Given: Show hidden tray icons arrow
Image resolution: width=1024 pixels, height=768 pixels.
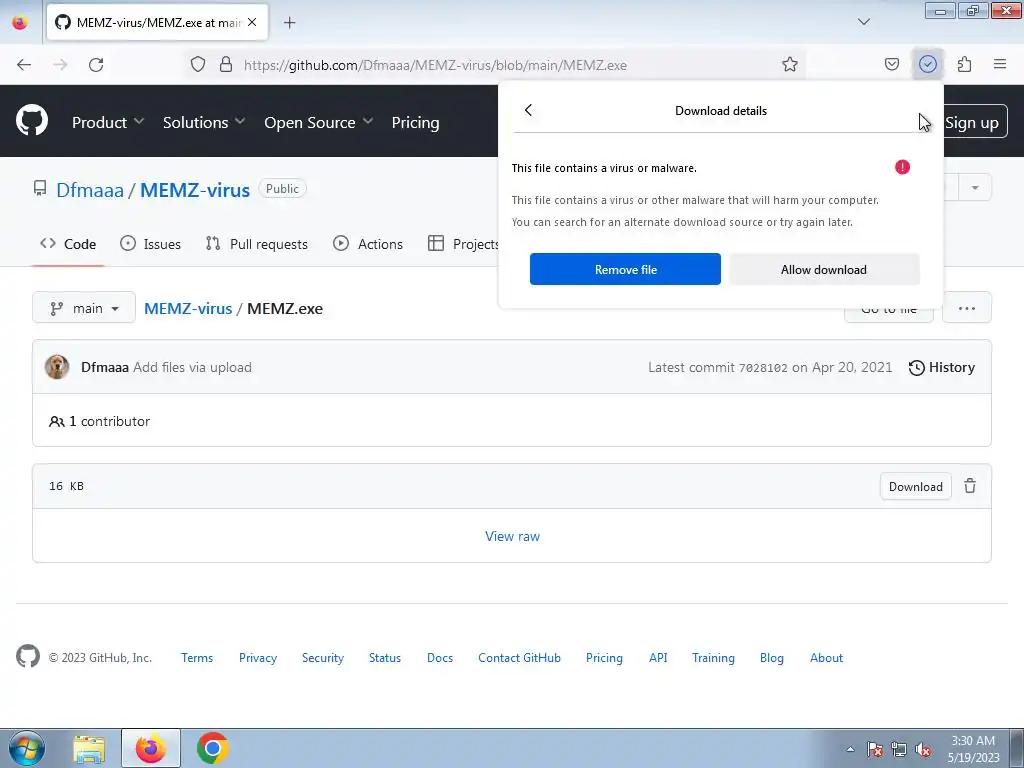Looking at the screenshot, I should [850, 750].
